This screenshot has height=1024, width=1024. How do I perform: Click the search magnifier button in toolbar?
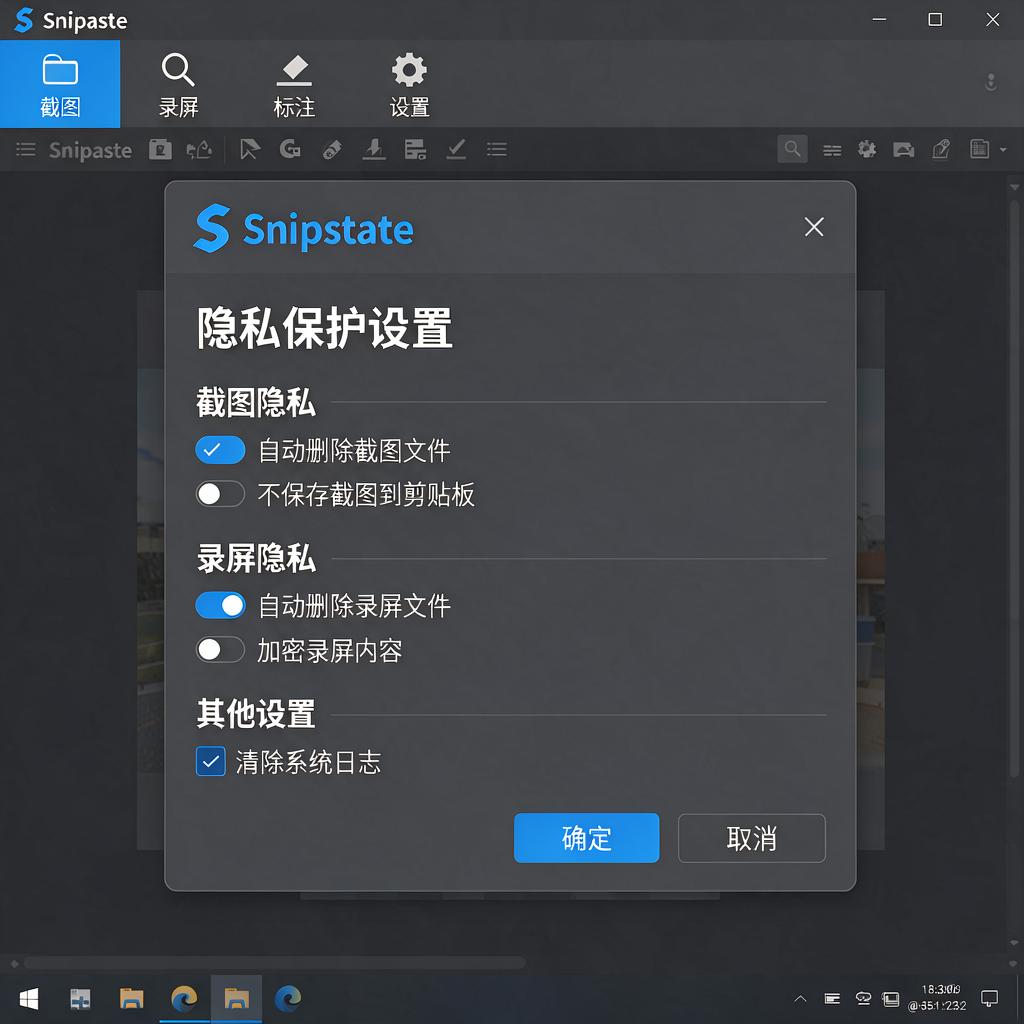tap(792, 149)
